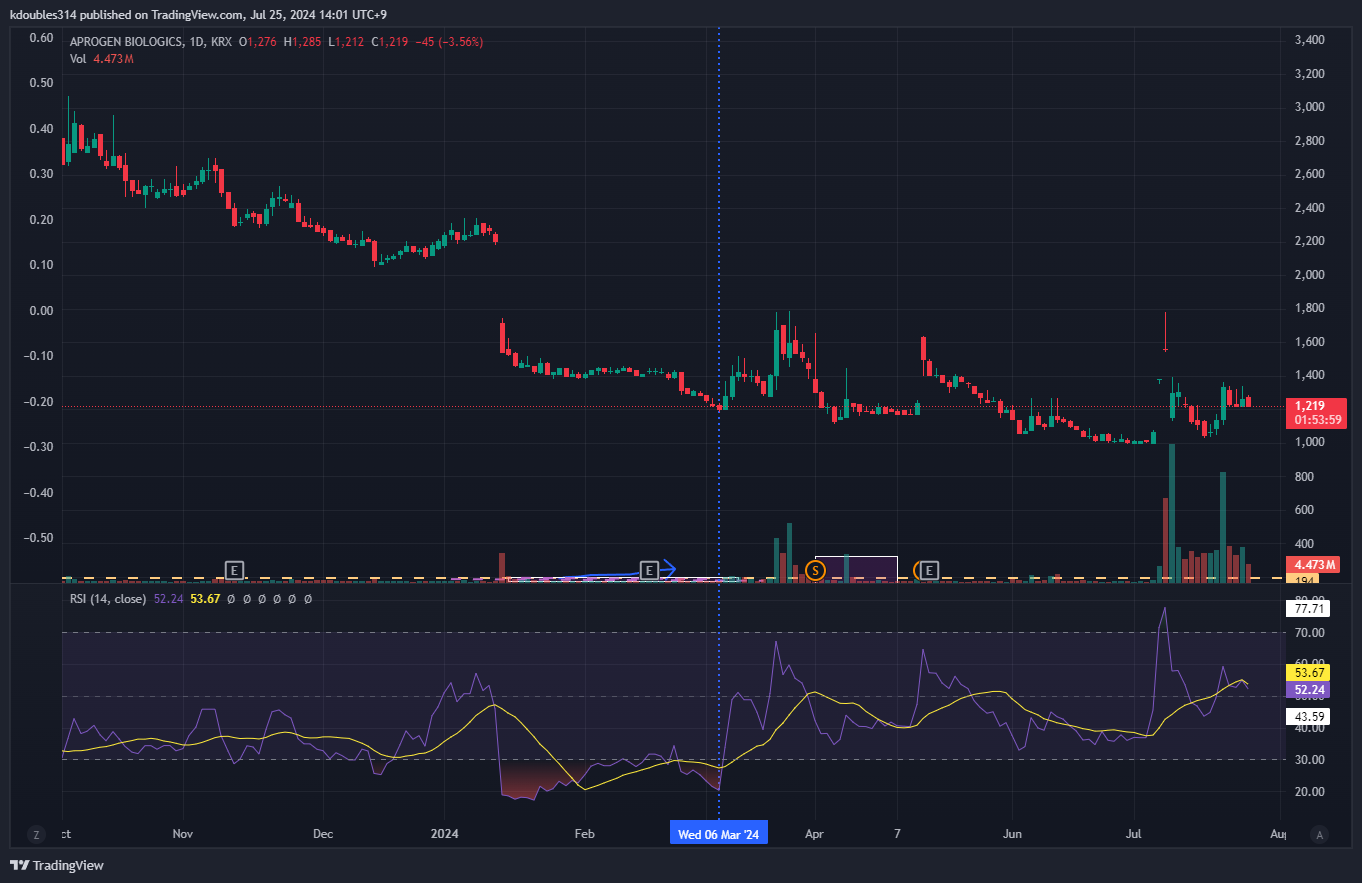The height and width of the screenshot is (883, 1362).
Task: Click the APROGEN BIOLOGICS symbol title
Action: point(126,42)
